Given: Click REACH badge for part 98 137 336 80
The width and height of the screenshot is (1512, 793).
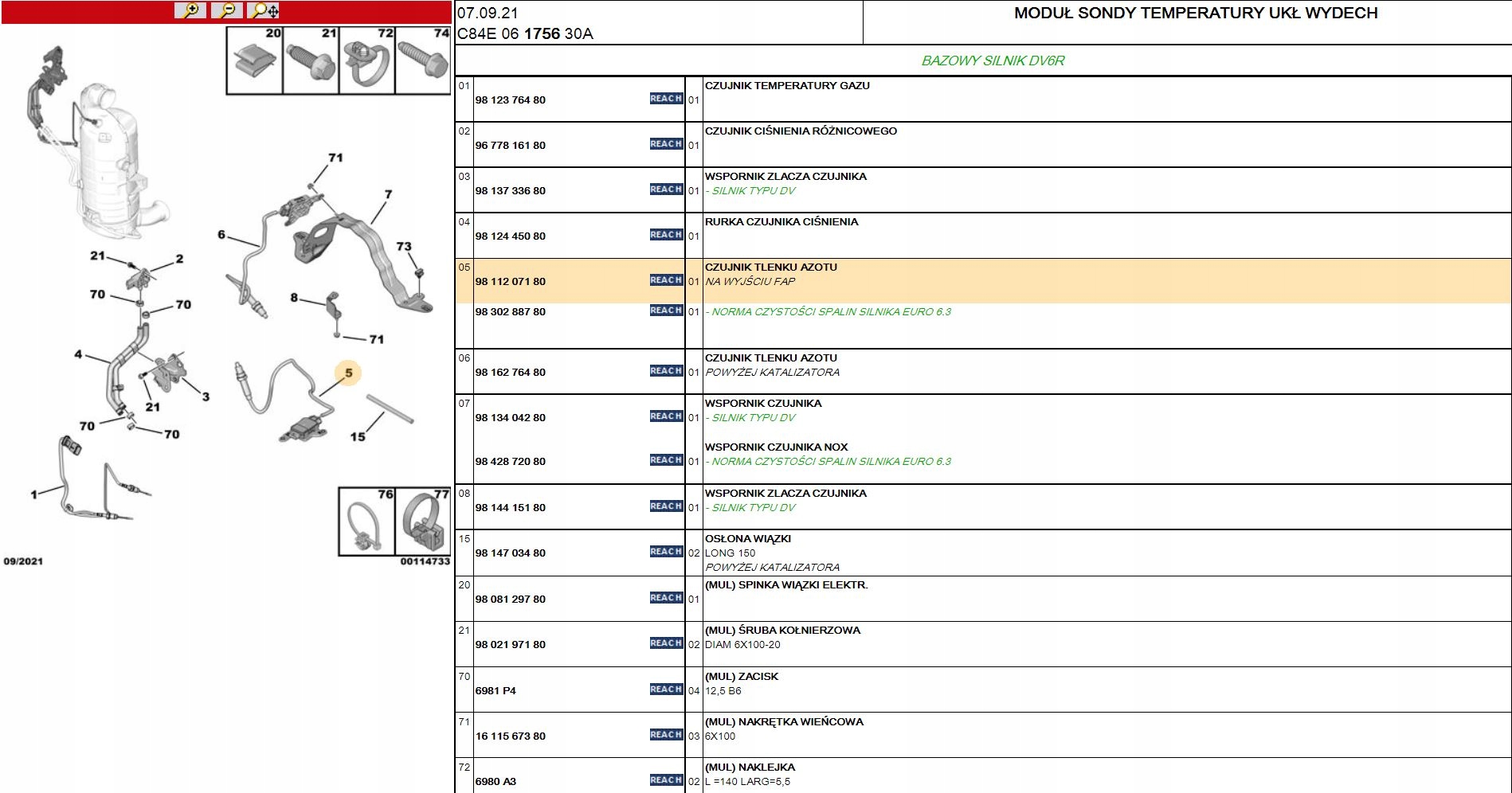Looking at the screenshot, I should tap(666, 189).
